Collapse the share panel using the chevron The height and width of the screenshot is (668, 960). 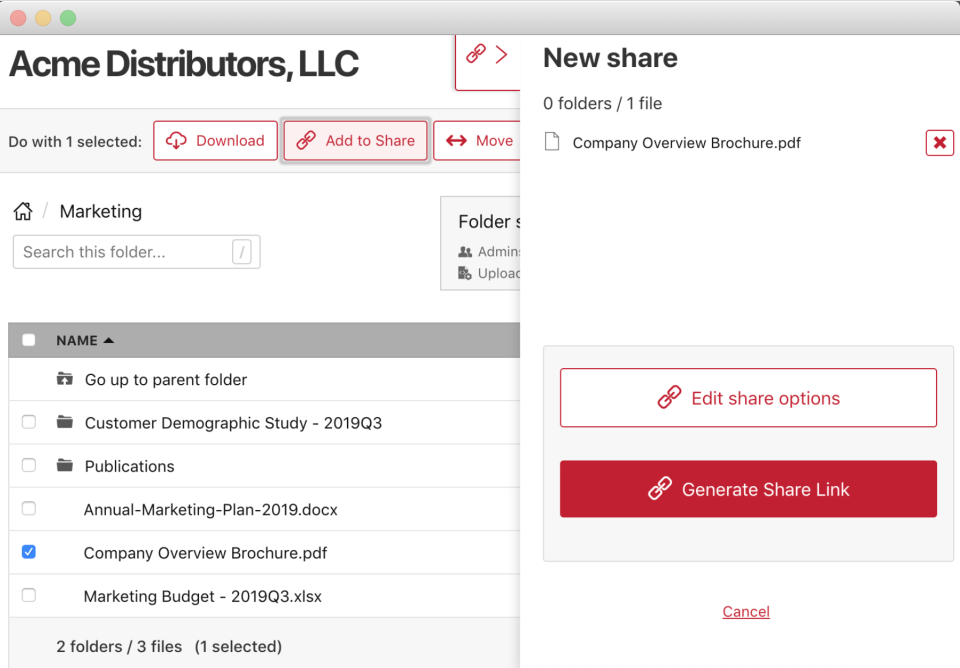click(501, 53)
